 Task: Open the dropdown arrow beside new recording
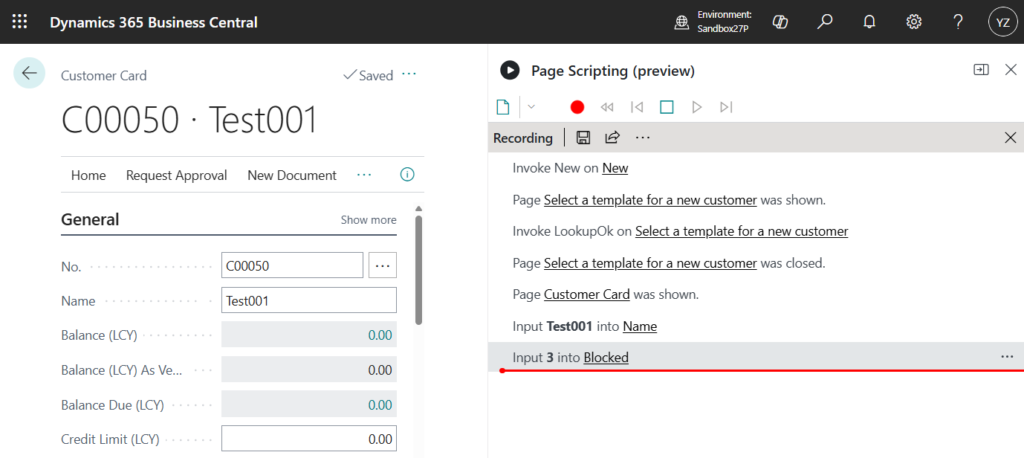coord(531,107)
